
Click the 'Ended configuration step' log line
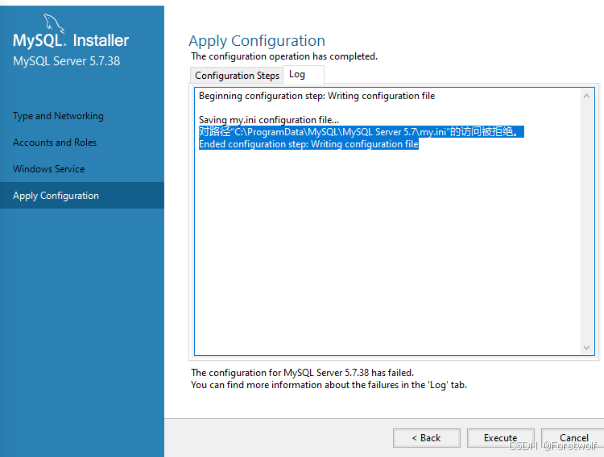coord(309,144)
